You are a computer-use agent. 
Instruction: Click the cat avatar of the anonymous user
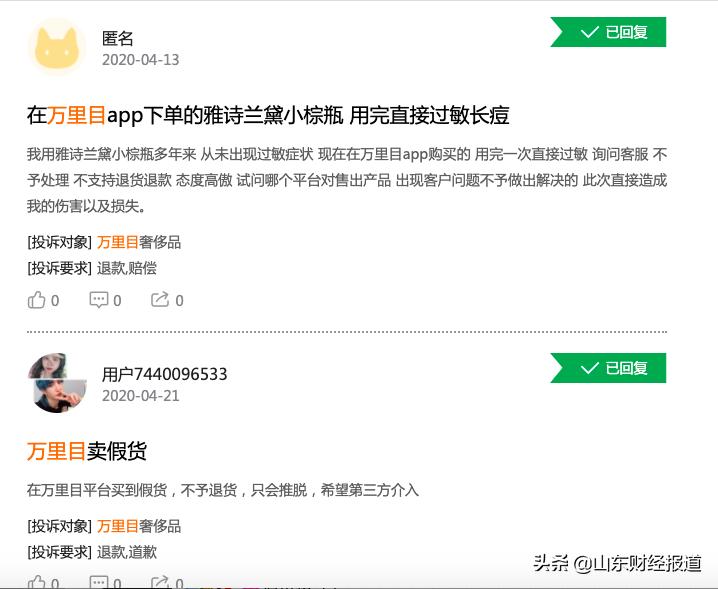(x=57, y=48)
